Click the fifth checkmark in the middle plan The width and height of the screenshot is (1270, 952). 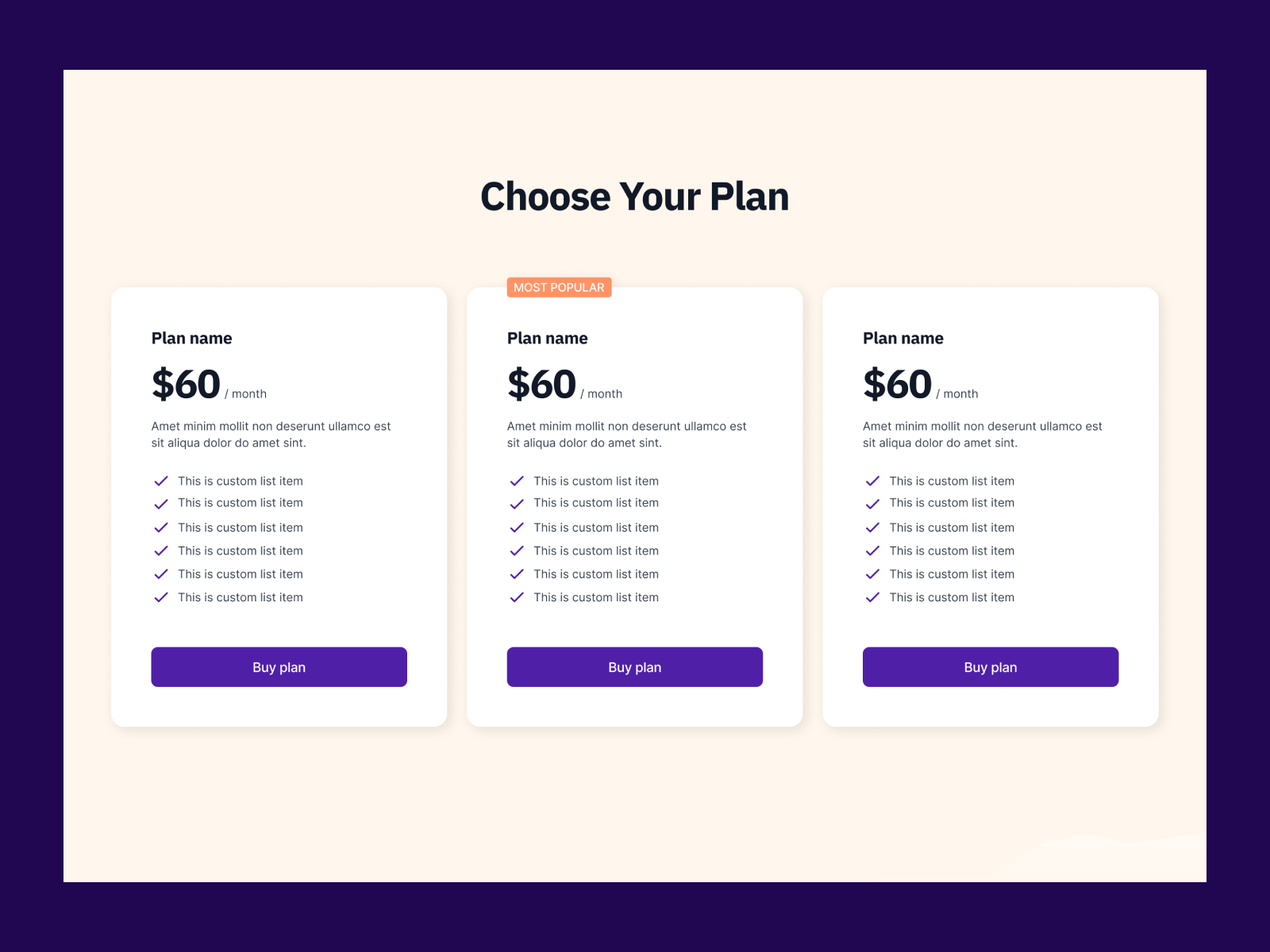[x=517, y=574]
